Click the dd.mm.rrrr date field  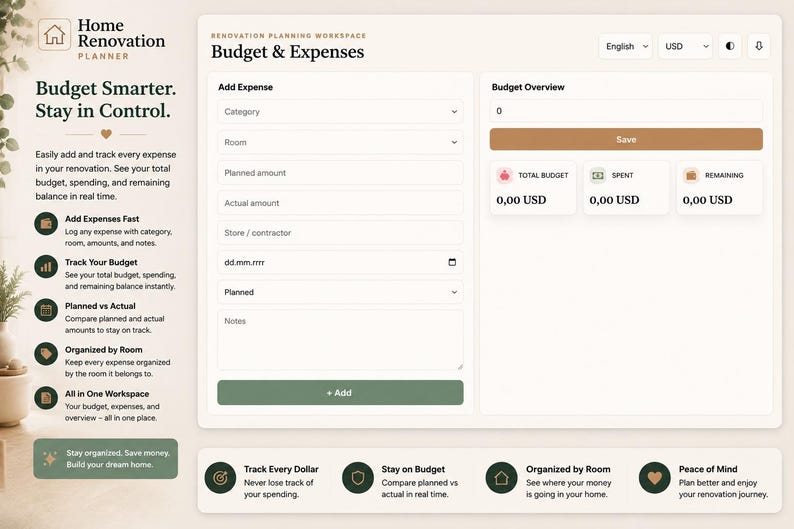click(340, 262)
